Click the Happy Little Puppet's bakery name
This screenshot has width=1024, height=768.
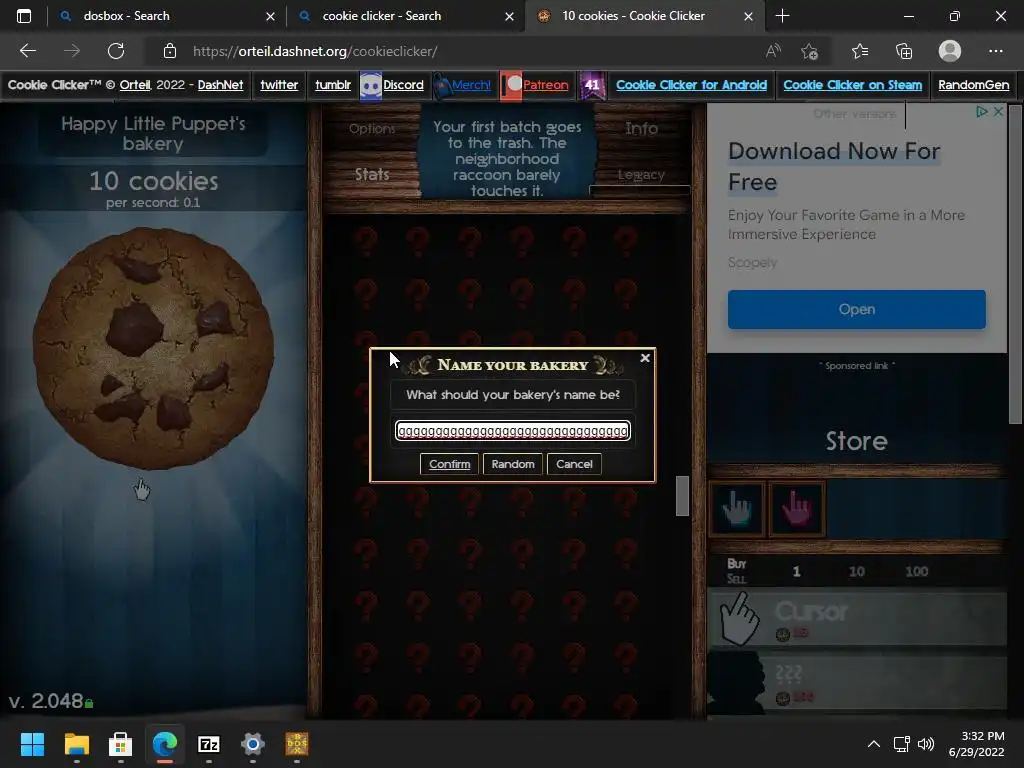(x=153, y=134)
